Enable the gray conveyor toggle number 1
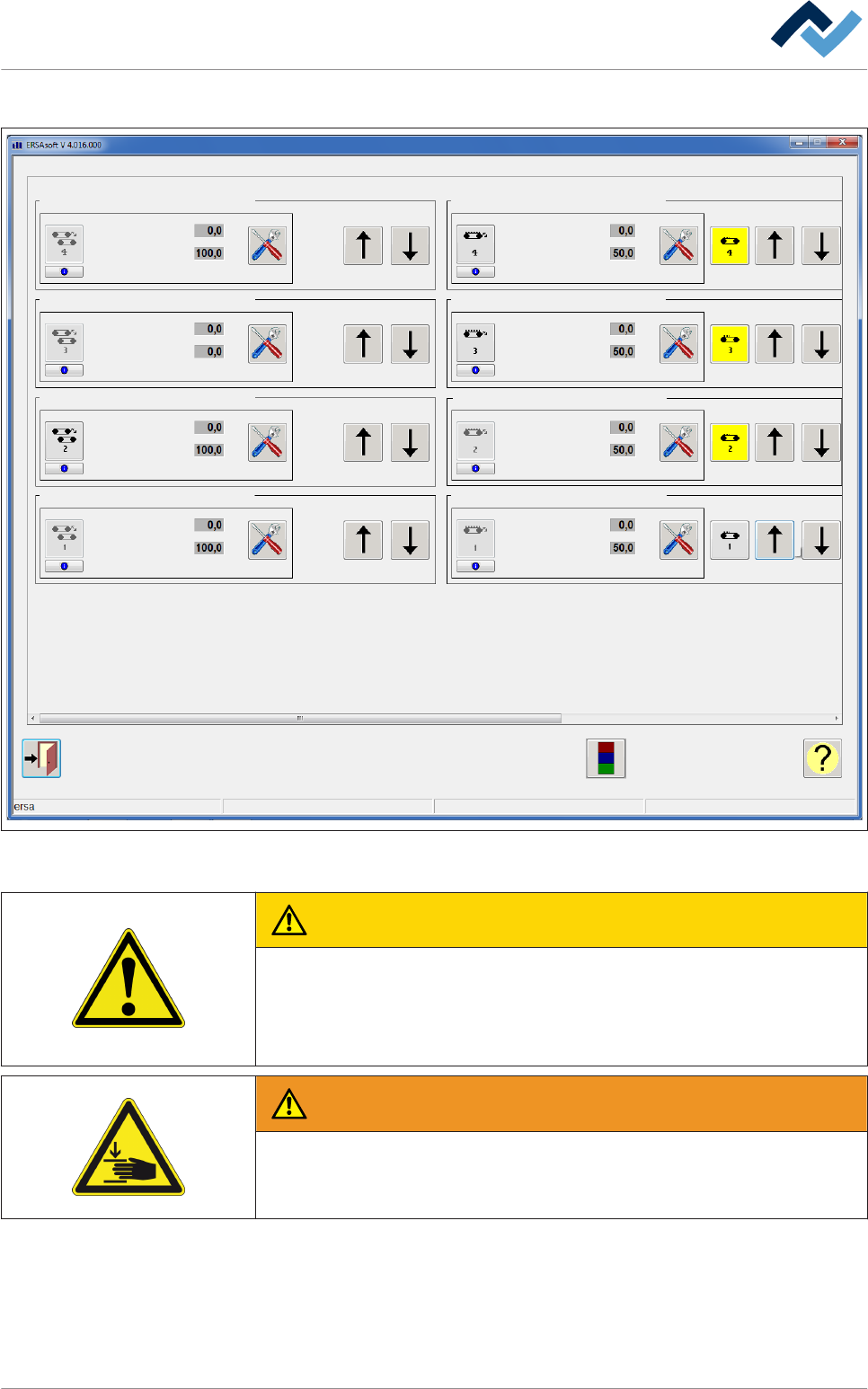Image resolution: width=868 pixels, height=1389 pixels. [730, 540]
